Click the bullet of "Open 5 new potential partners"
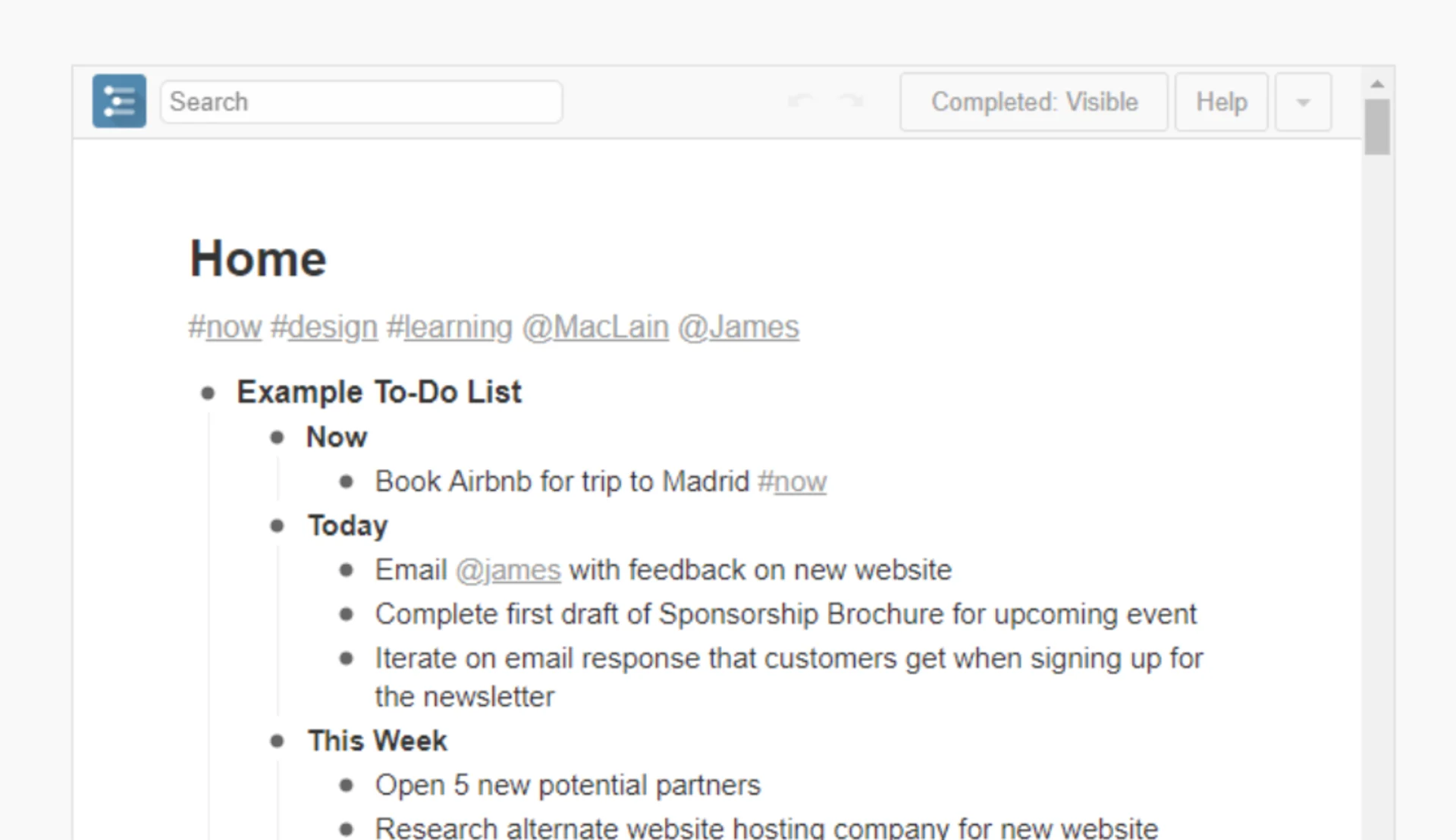This screenshot has width=1456, height=840. 347,785
